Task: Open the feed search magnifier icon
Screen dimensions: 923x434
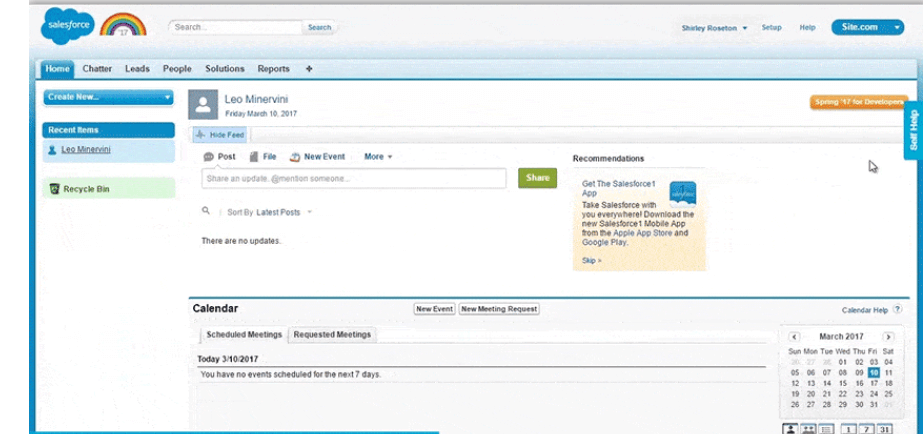Action: [x=205, y=210]
